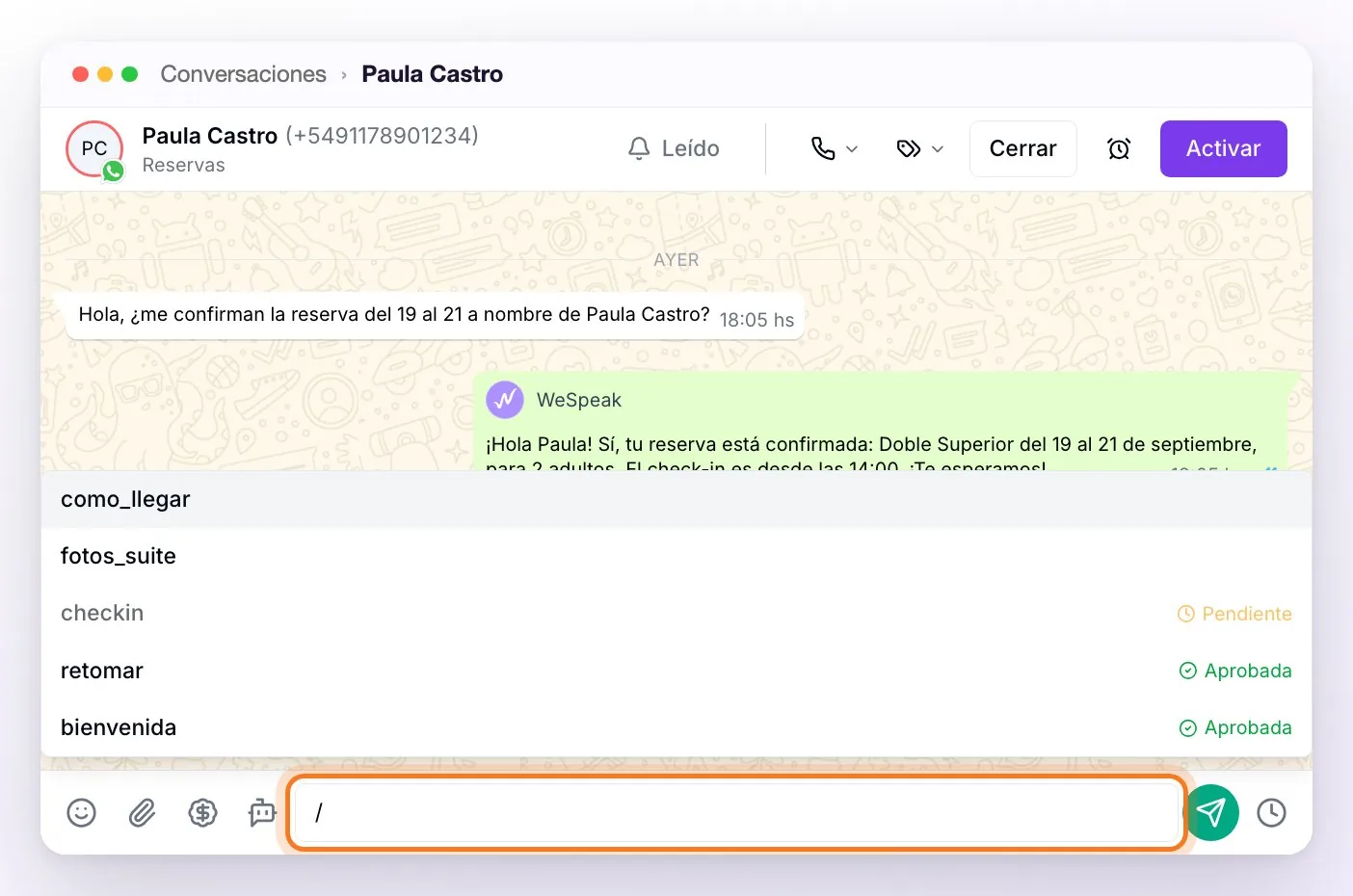
Task: Click the red window close button
Action: (81, 74)
